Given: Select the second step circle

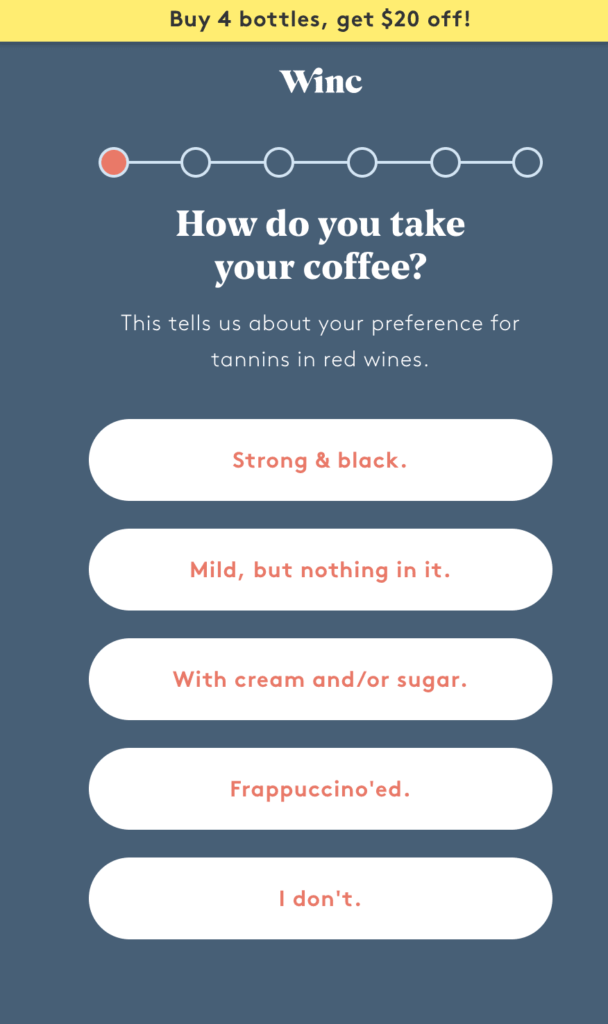Looking at the screenshot, I should pyautogui.click(x=196, y=161).
